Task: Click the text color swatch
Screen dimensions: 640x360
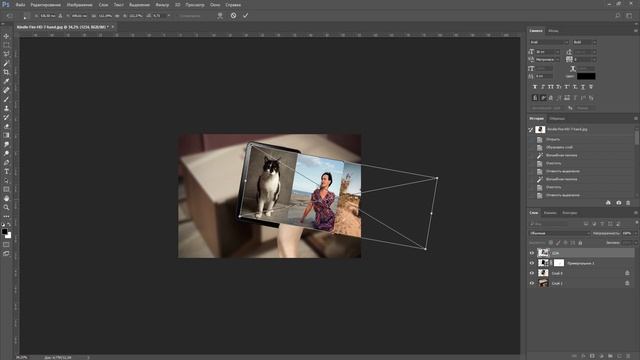Action: (586, 76)
